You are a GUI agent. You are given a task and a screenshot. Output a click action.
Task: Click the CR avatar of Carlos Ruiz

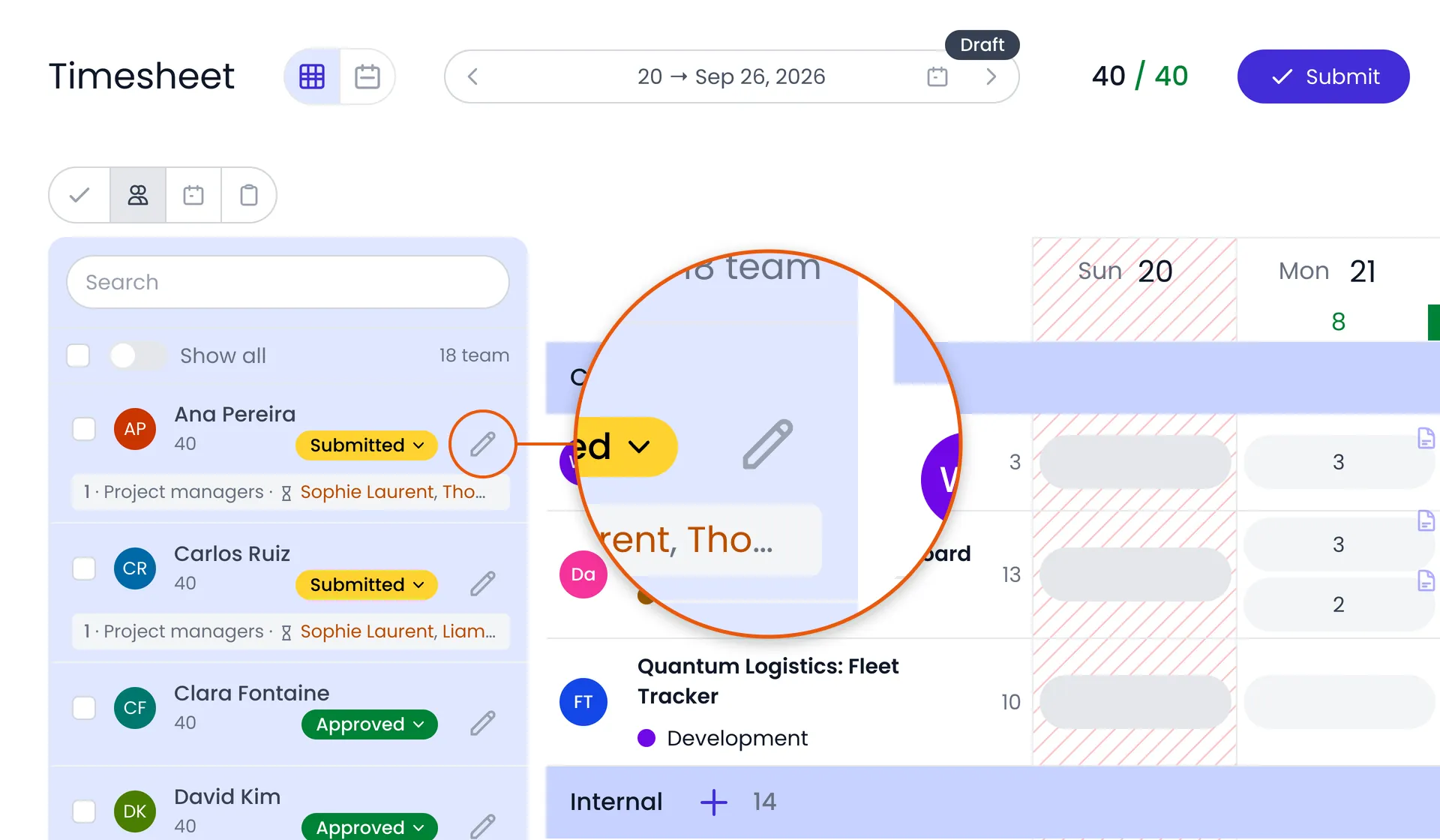135,568
